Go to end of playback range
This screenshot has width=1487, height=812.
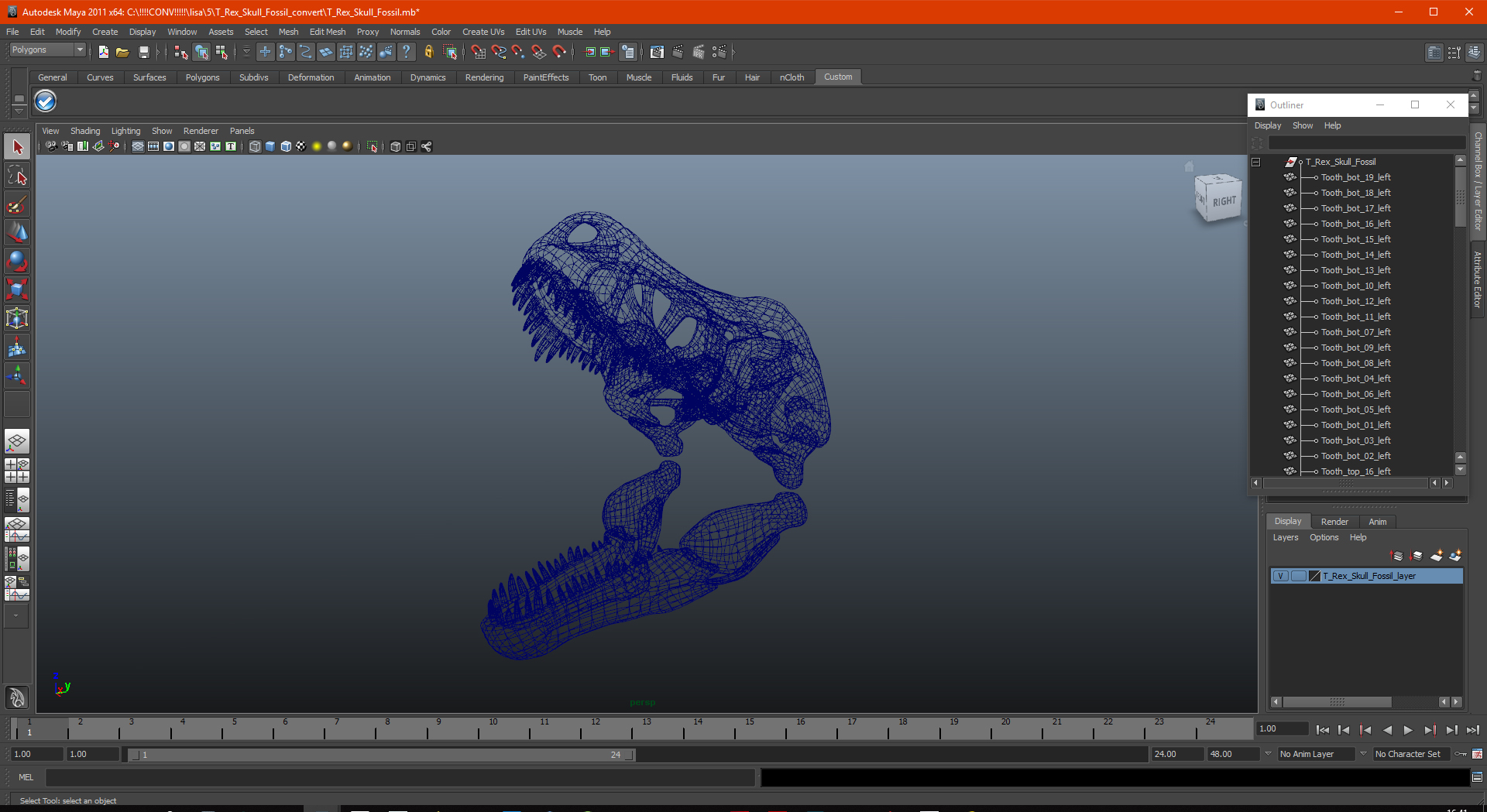pos(1473,730)
